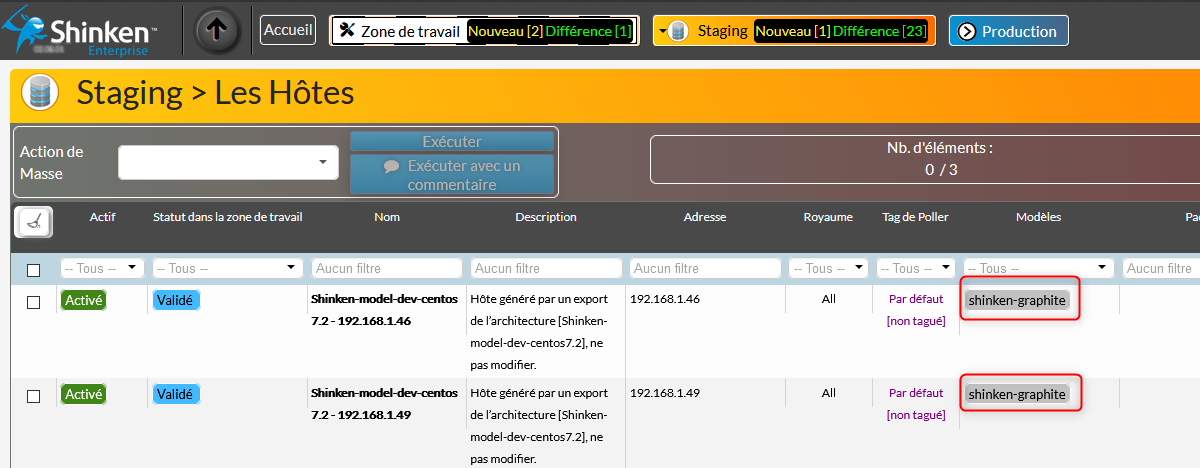Click the Production play arrow icon
Image resolution: width=1200 pixels, height=468 pixels.
coord(966,31)
